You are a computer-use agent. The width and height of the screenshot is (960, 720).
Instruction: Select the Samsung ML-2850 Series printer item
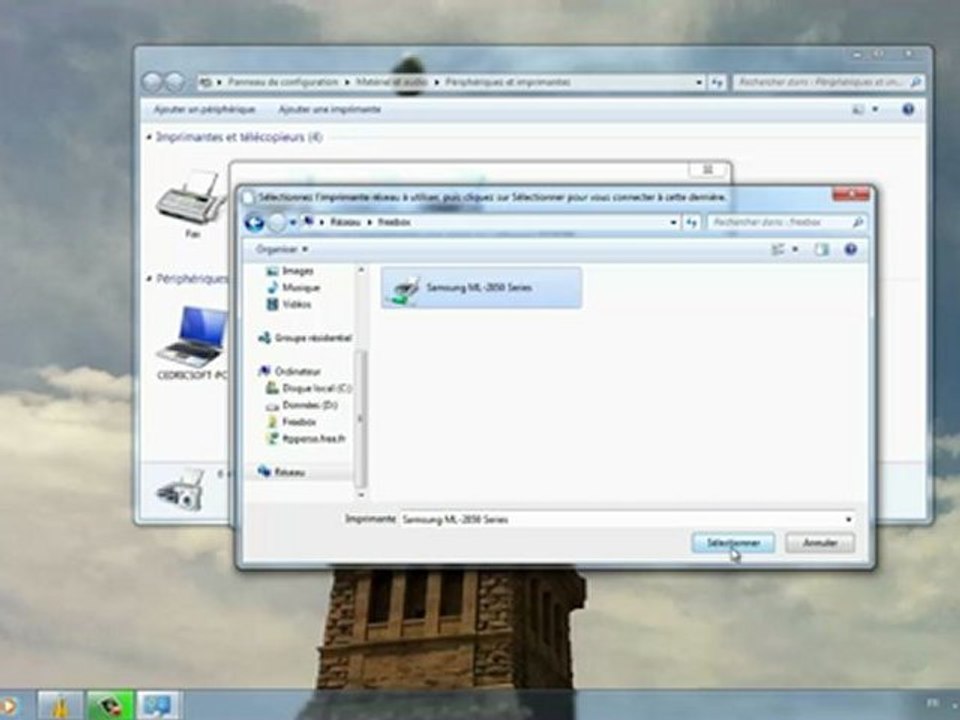pos(481,287)
